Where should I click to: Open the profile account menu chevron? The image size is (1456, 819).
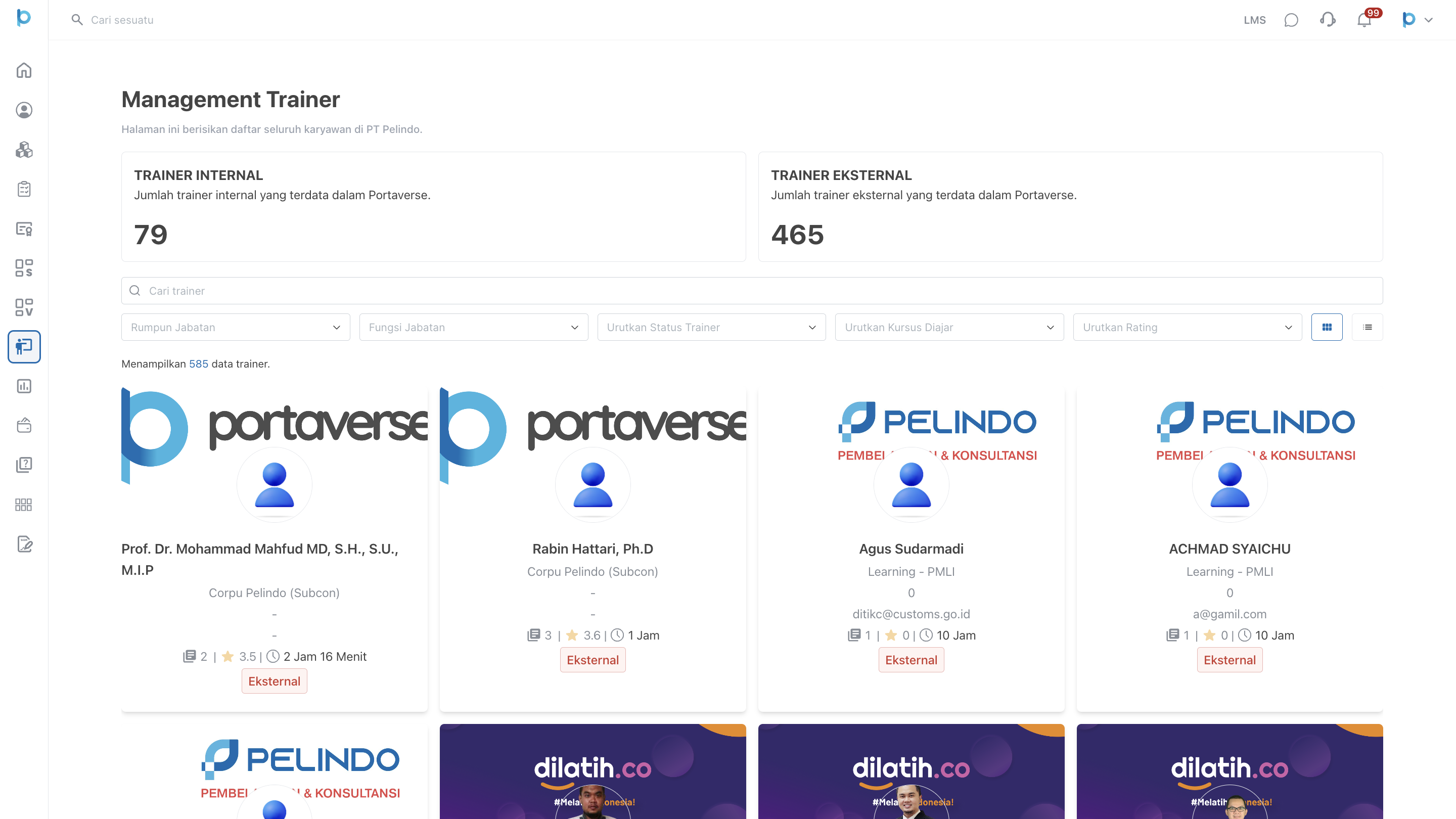pos(1428,20)
